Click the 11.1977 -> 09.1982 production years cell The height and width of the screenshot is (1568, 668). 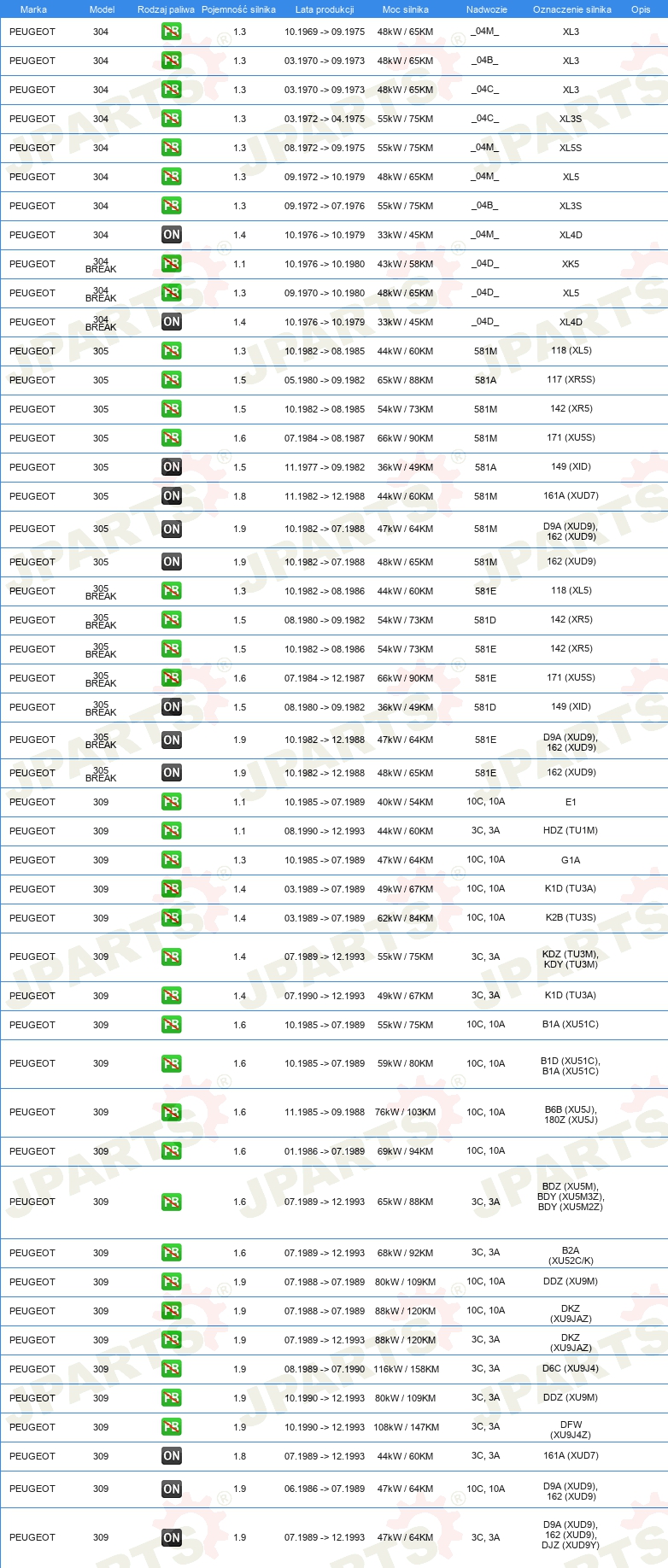(x=325, y=467)
